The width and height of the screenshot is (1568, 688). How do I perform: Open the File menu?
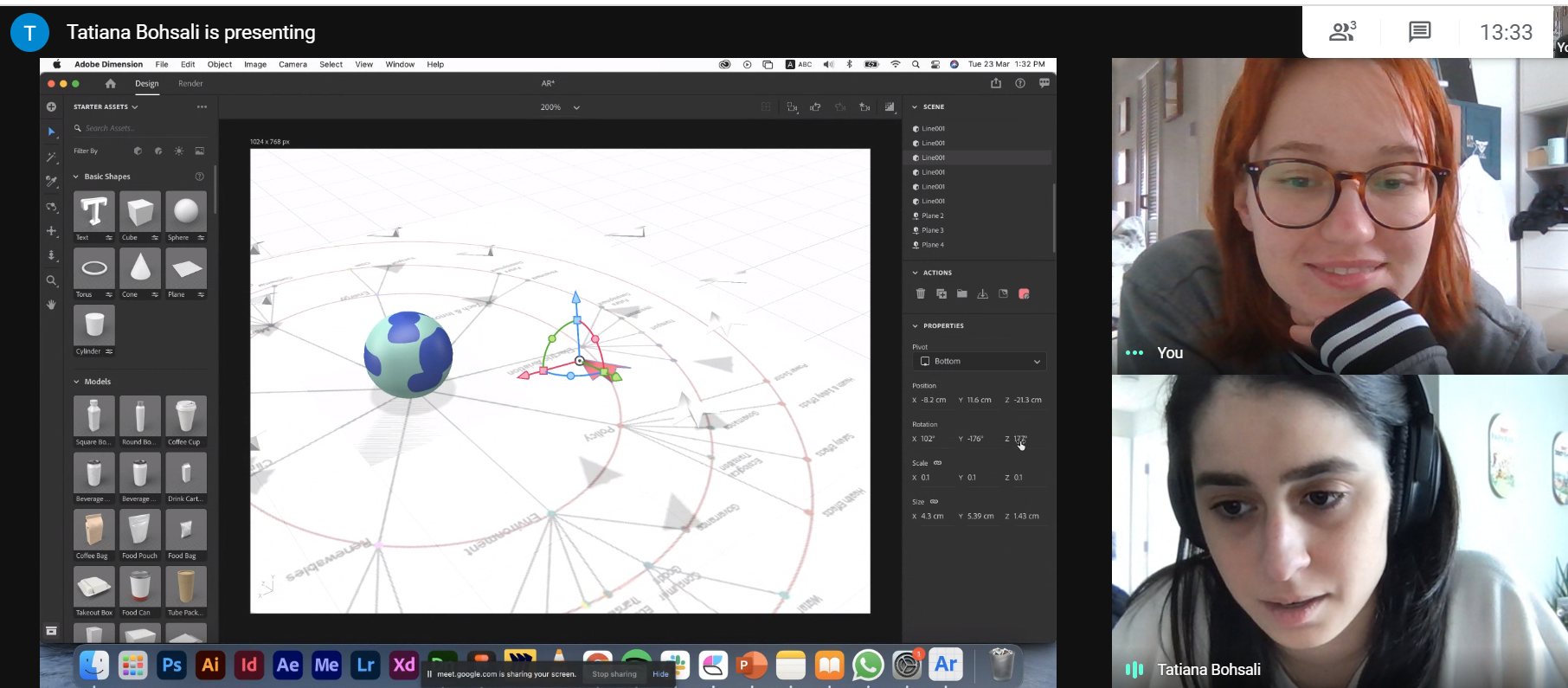click(162, 64)
